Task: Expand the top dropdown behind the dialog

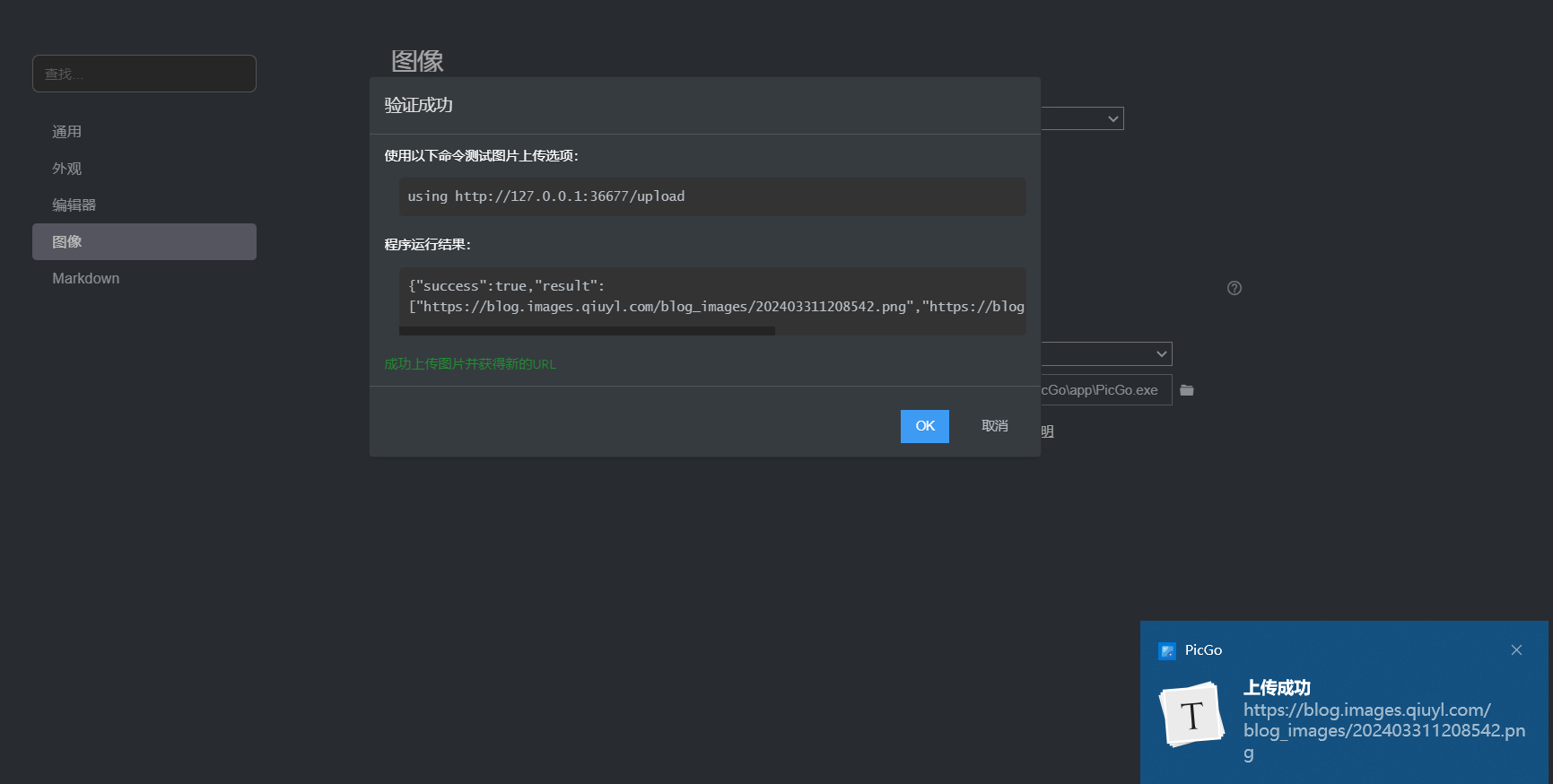Action: 1083,118
